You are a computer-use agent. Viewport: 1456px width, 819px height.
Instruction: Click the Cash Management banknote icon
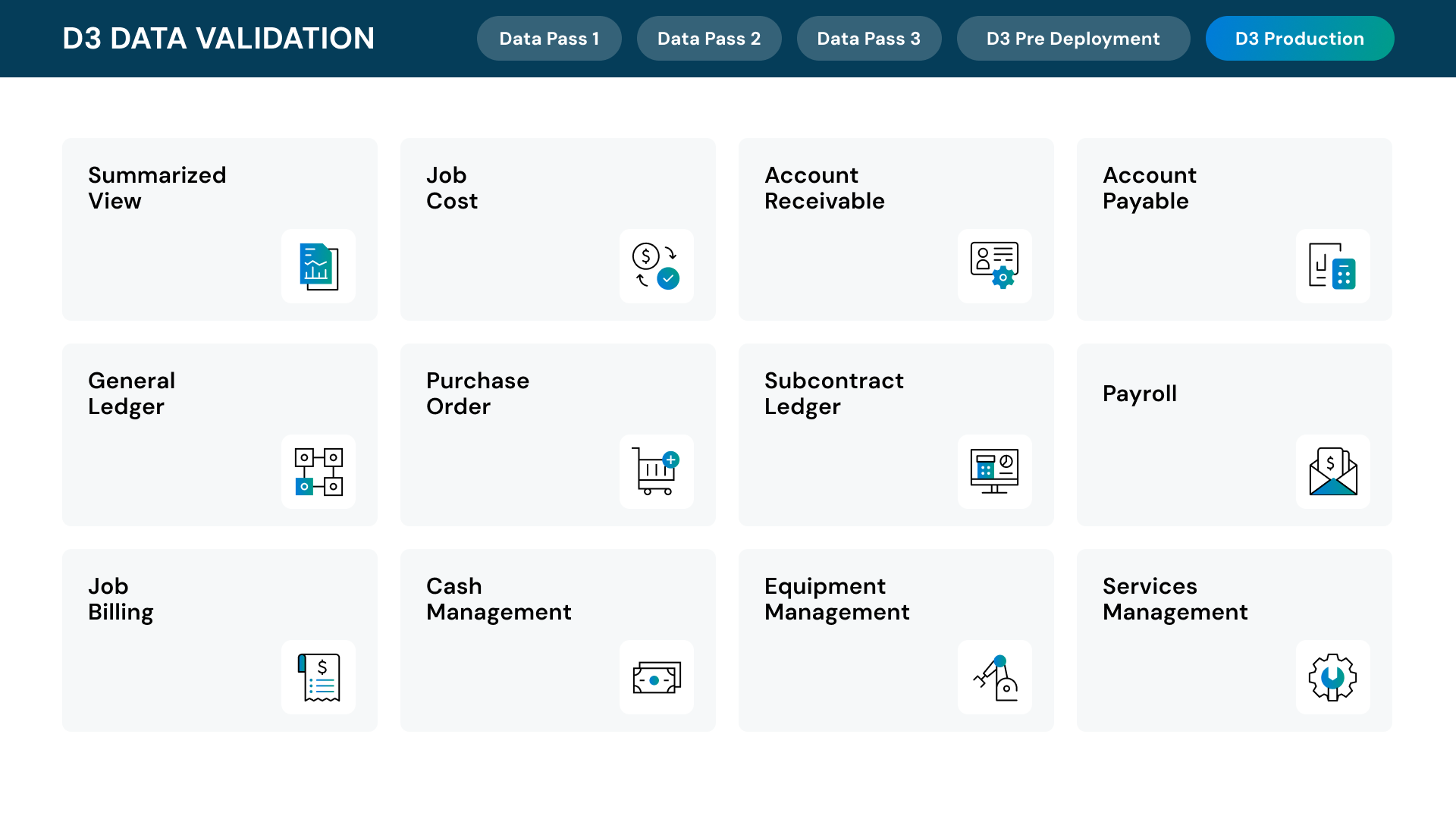coord(657,677)
